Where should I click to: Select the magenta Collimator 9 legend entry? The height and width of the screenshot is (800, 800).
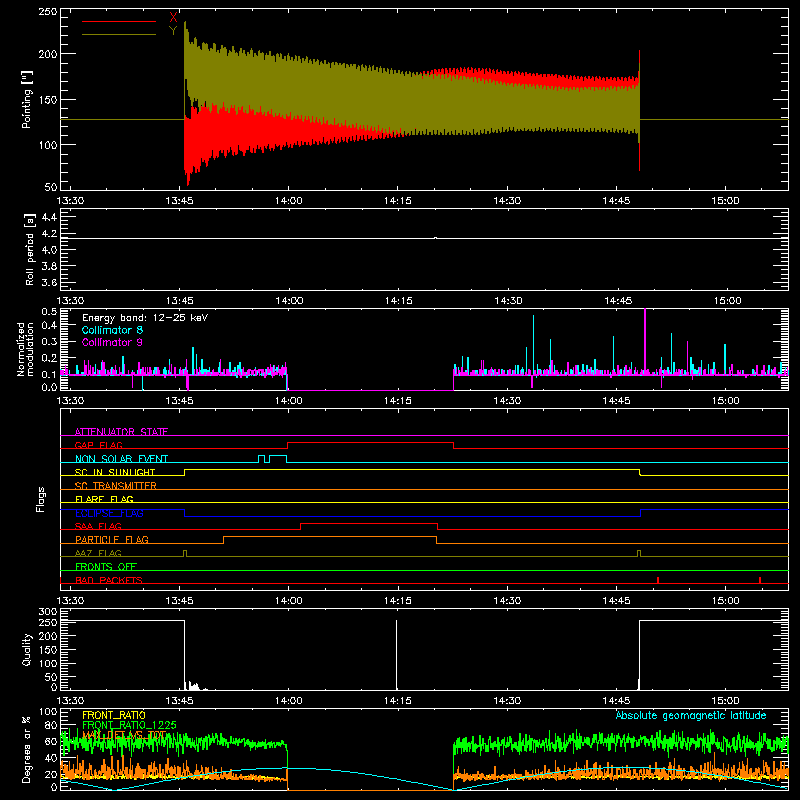point(112,342)
